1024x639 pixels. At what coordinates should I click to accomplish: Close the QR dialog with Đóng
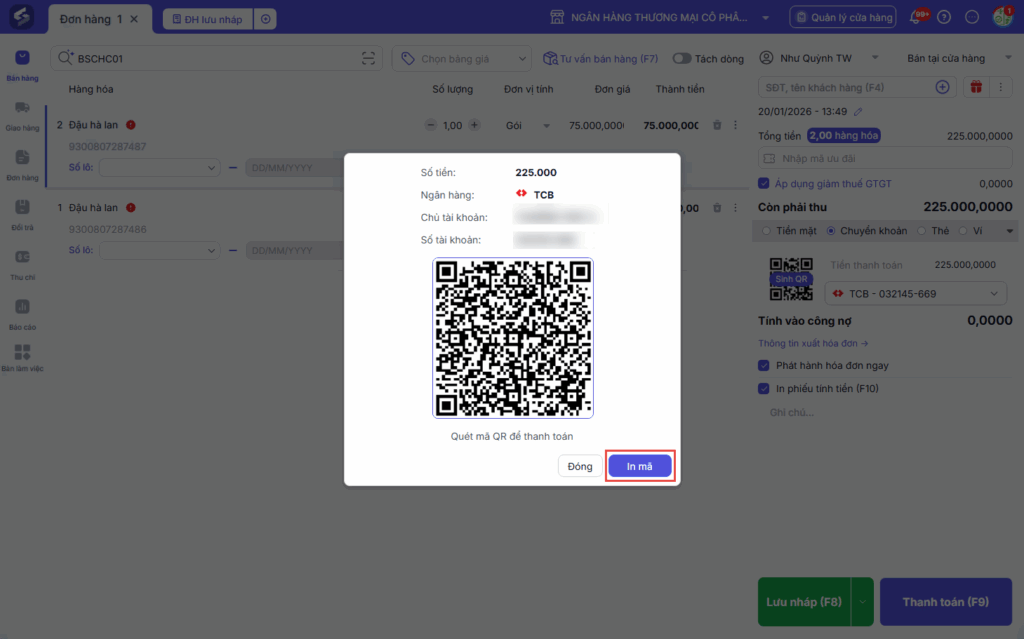tap(579, 466)
